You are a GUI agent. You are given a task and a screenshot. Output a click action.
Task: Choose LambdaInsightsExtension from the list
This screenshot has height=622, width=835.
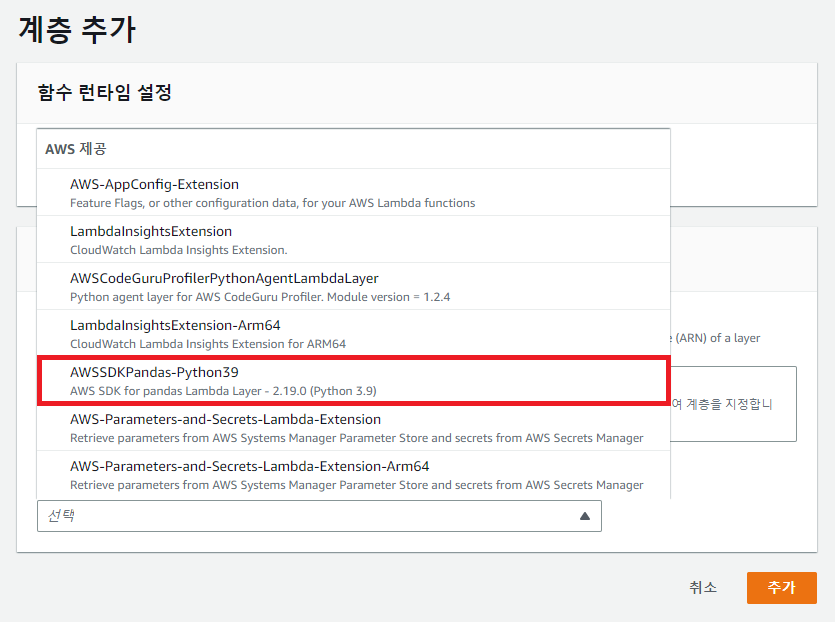[354, 239]
